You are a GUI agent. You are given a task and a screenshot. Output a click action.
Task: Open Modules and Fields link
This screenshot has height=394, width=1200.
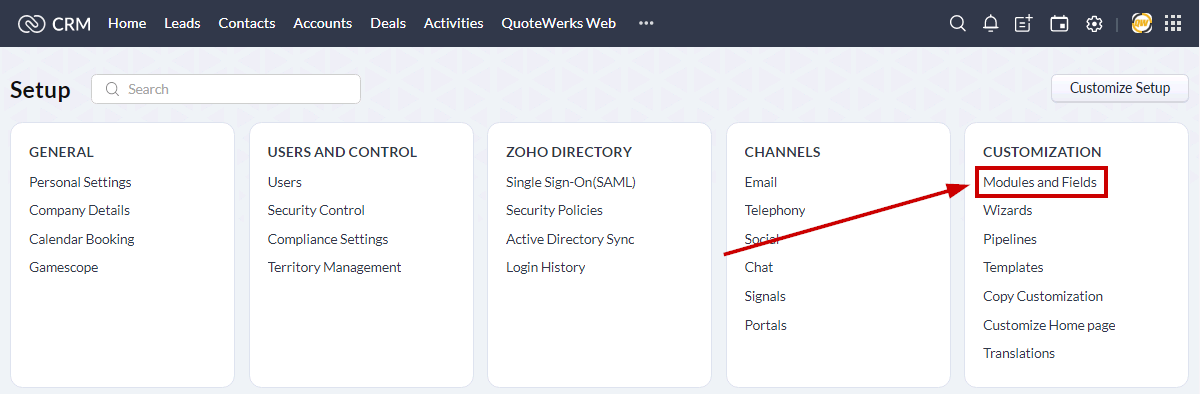[1040, 182]
